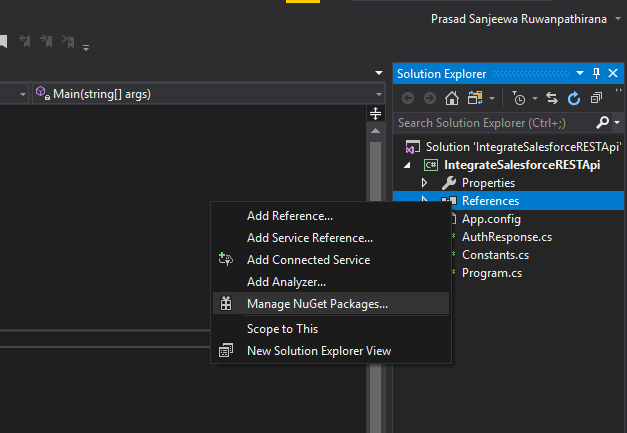Click the editor split window handle icon
The width and height of the screenshot is (627, 433).
click(376, 113)
